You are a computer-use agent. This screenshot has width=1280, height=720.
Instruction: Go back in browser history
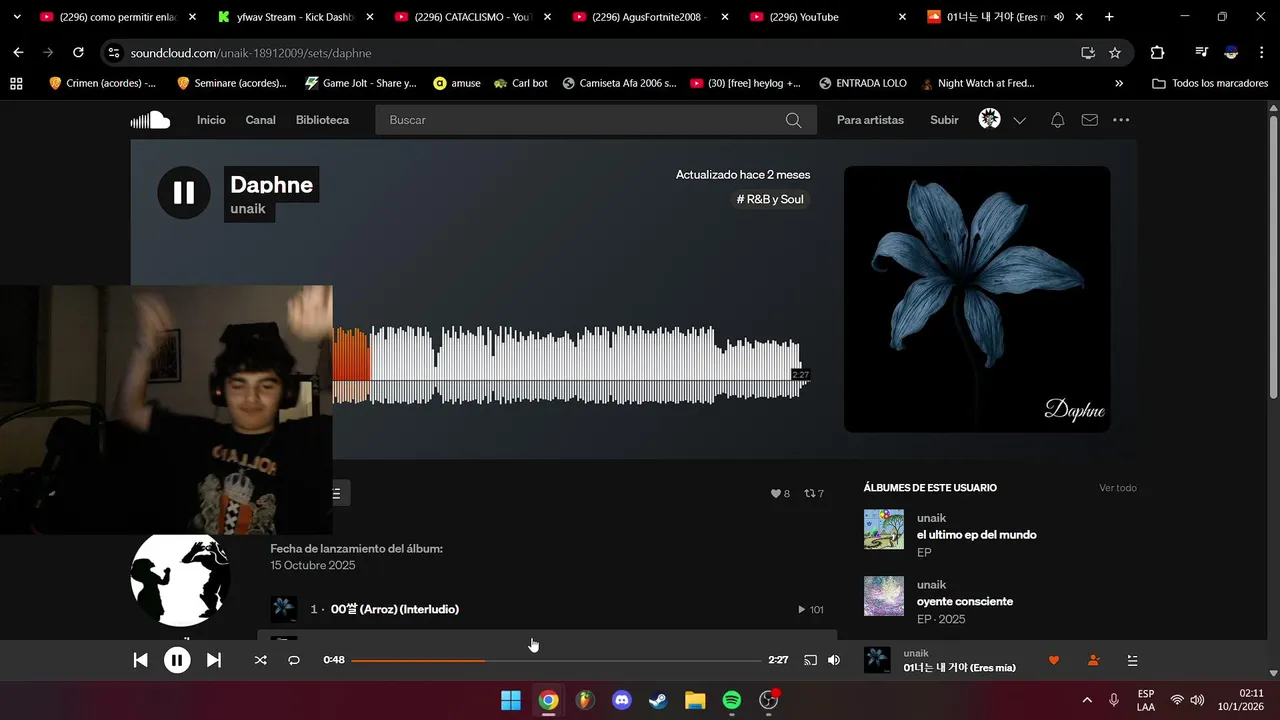18,53
